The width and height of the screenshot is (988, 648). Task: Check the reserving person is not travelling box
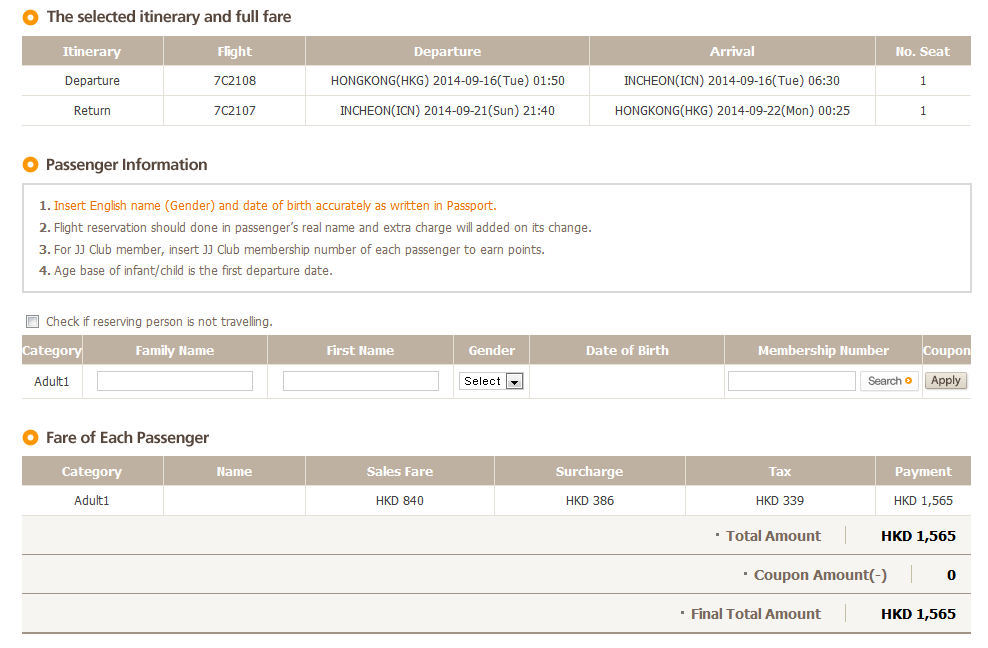coord(33,322)
